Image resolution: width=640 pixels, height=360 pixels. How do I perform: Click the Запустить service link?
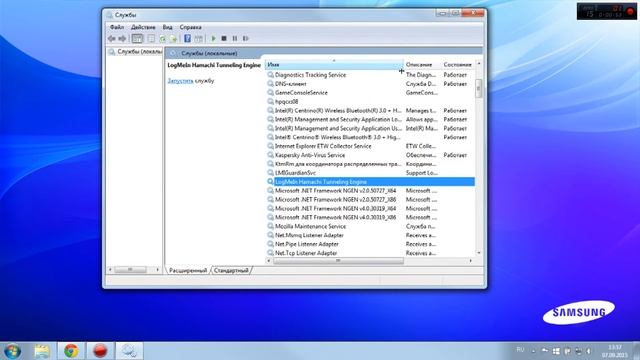(180, 81)
